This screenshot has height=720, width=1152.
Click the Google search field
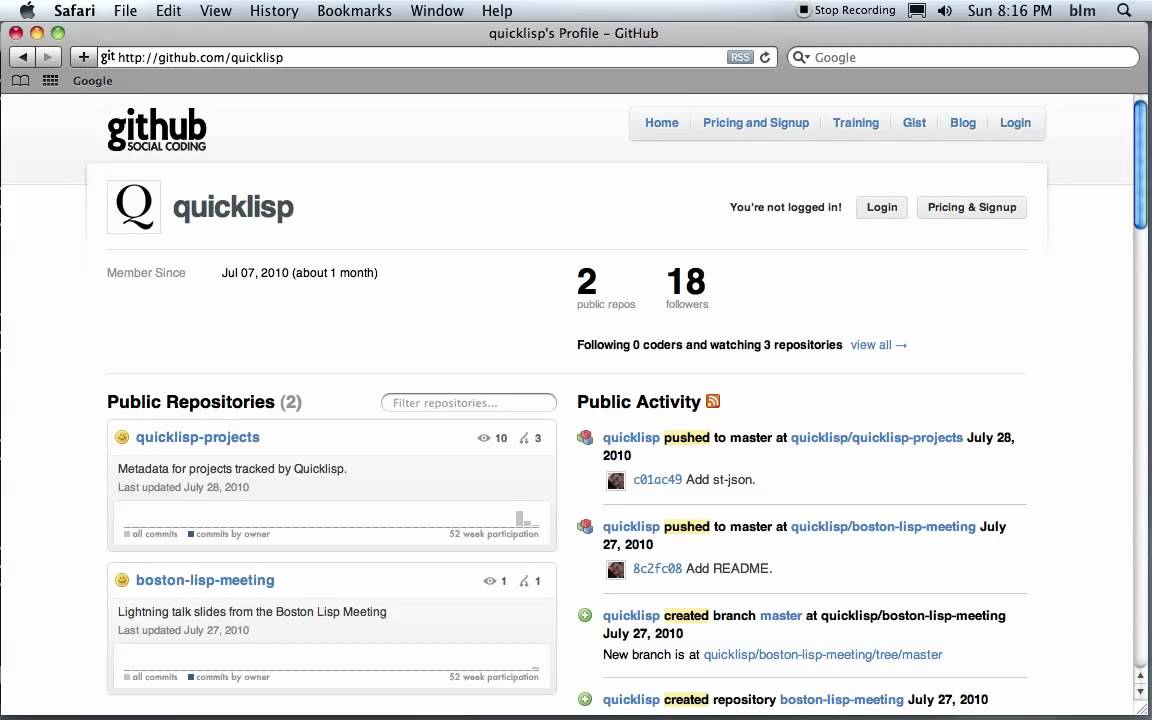coord(963,57)
